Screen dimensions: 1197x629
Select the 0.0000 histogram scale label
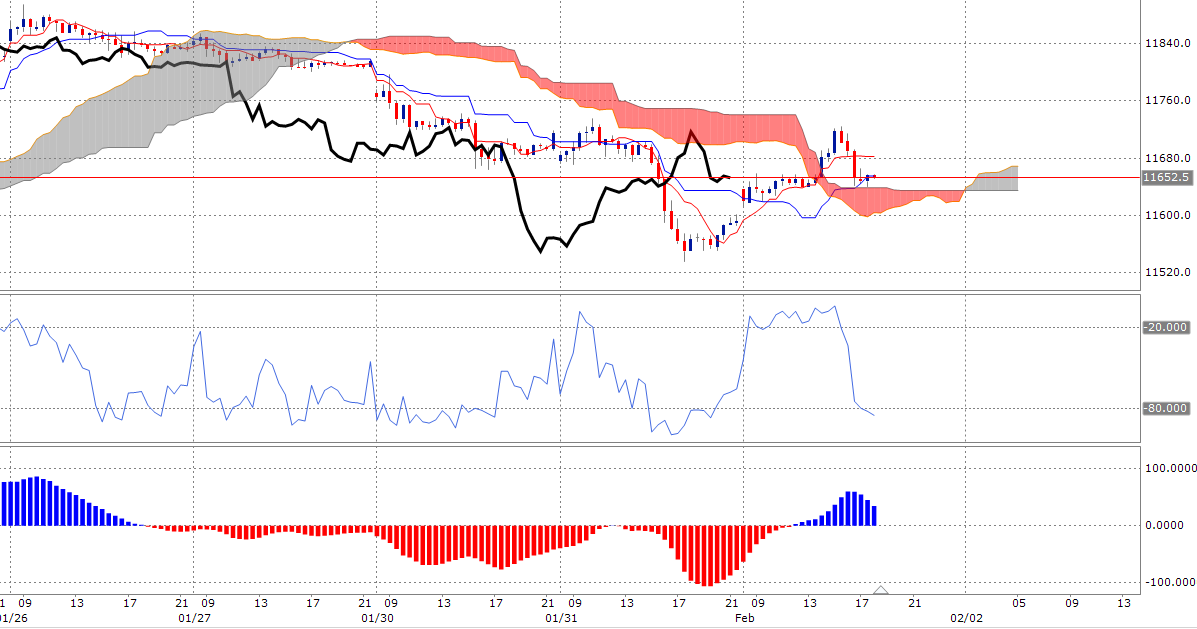point(1164,525)
